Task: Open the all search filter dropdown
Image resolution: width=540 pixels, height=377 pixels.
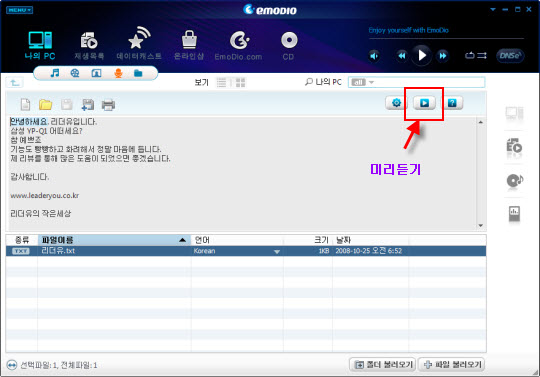Action: [362, 82]
